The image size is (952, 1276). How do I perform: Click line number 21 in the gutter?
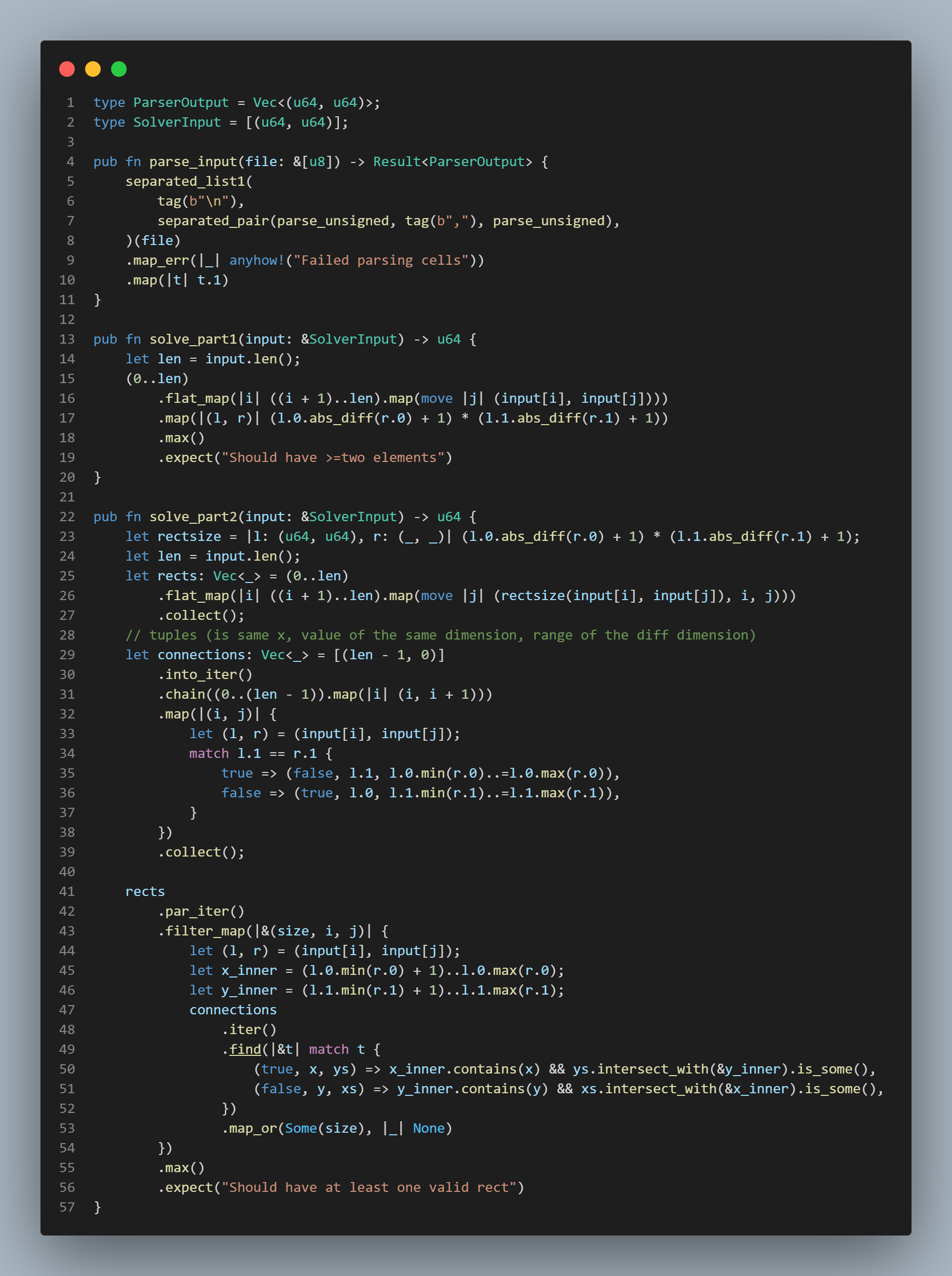(67, 497)
